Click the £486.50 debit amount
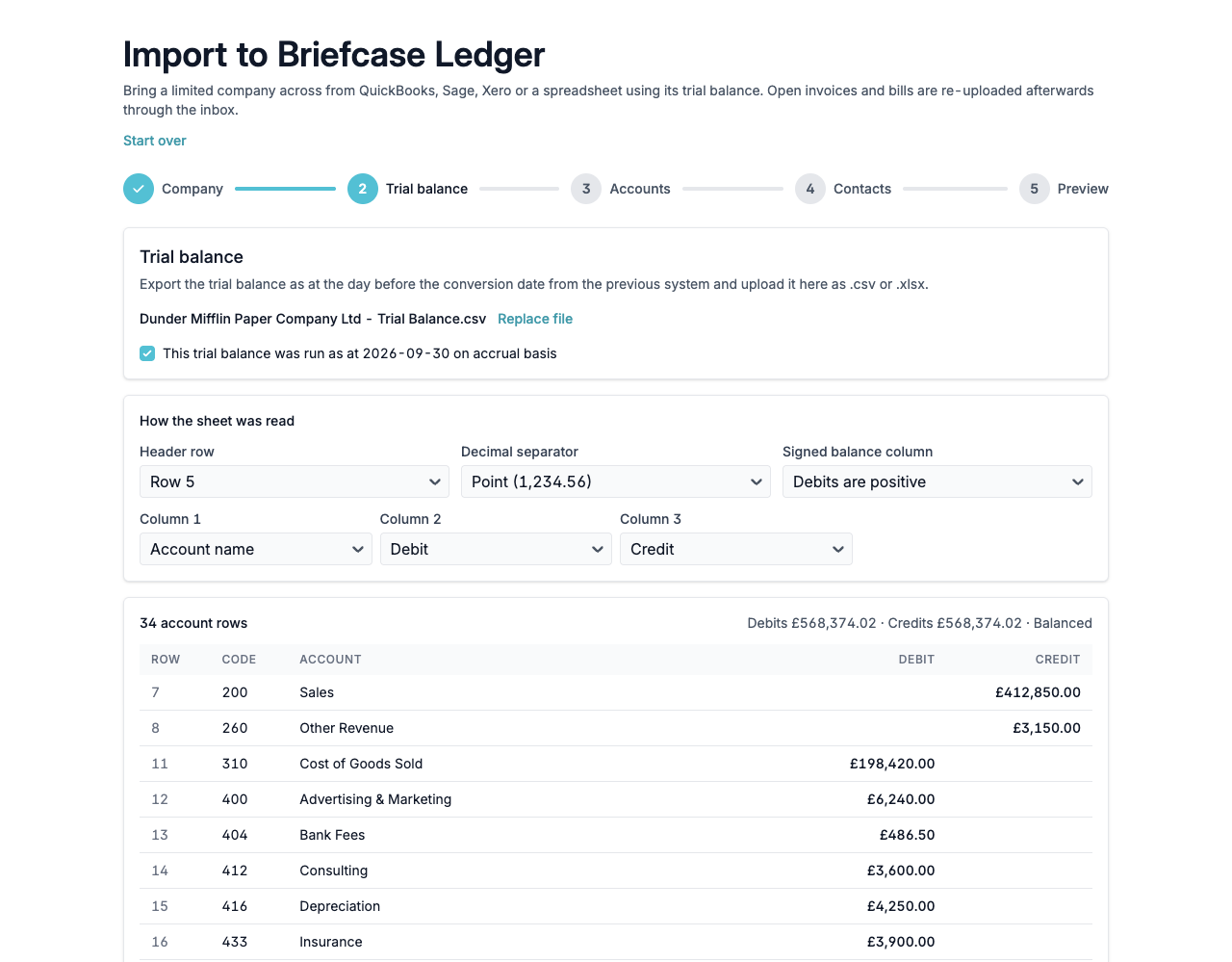This screenshot has height=962, width=1232. click(908, 835)
